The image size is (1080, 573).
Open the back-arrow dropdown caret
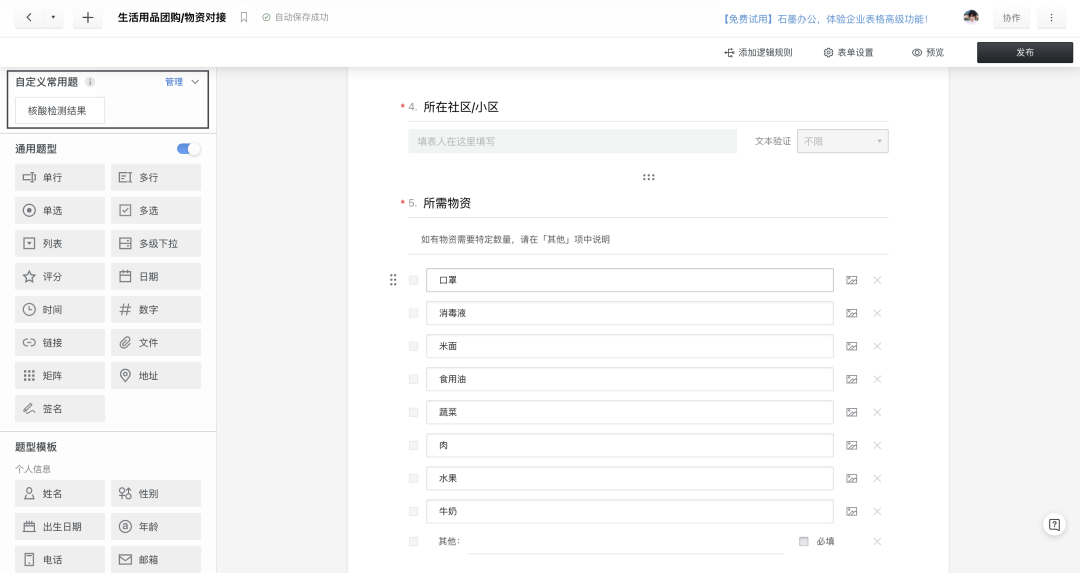pos(53,18)
